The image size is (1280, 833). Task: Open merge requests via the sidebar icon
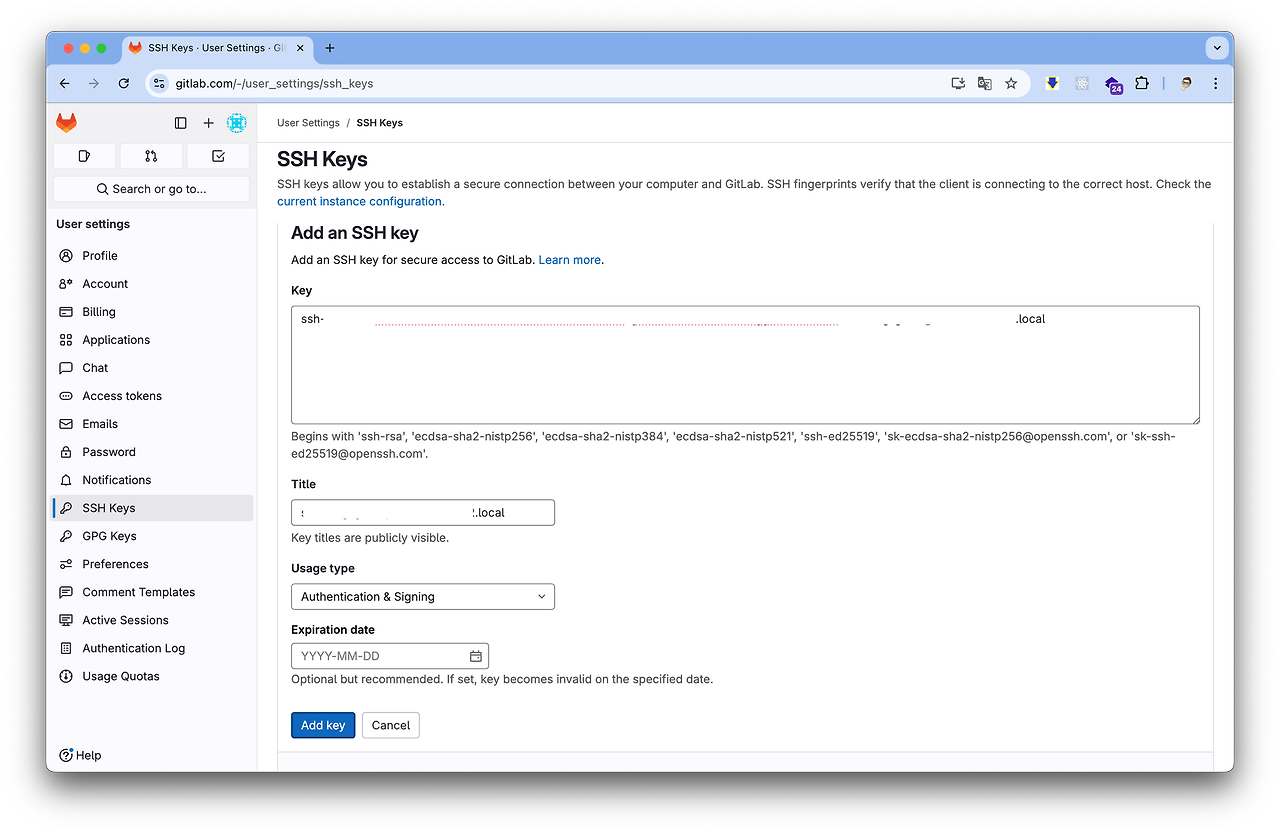[x=150, y=156]
